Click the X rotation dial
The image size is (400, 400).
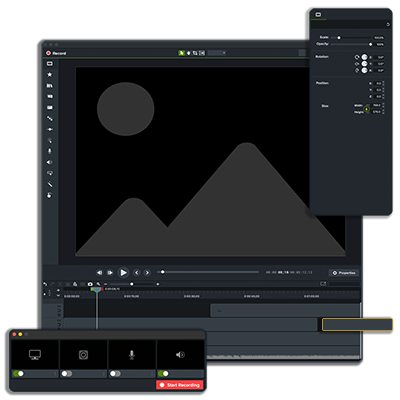click(x=364, y=70)
